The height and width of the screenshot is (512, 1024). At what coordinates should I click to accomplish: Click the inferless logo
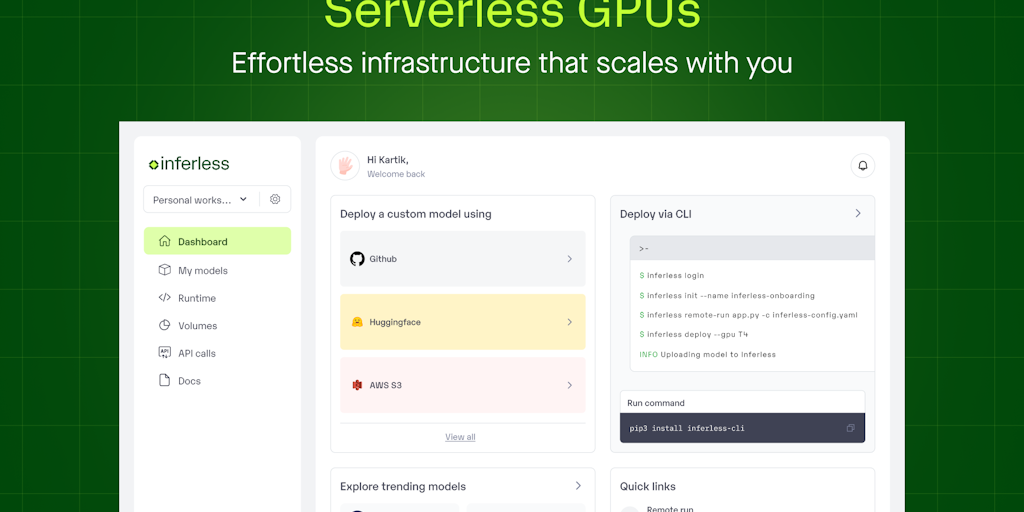pos(189,163)
